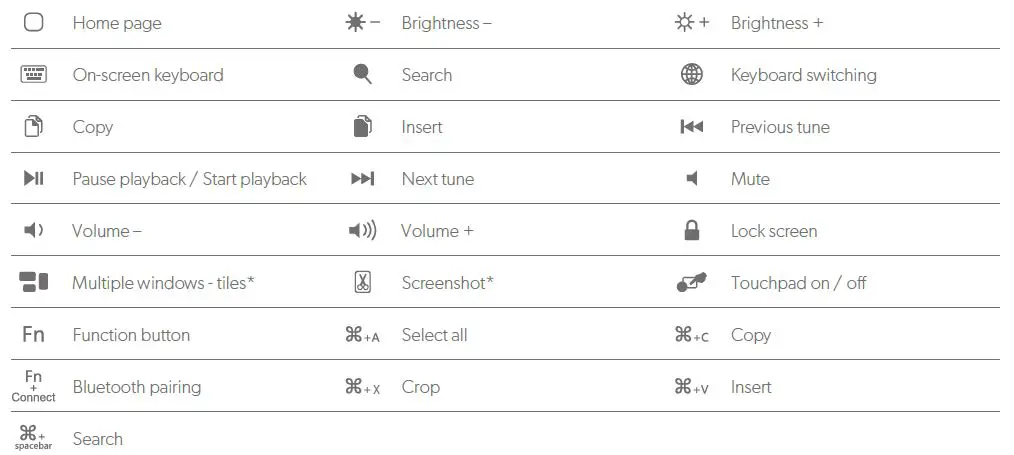Click the Brightness plus sun icon

tap(685, 22)
